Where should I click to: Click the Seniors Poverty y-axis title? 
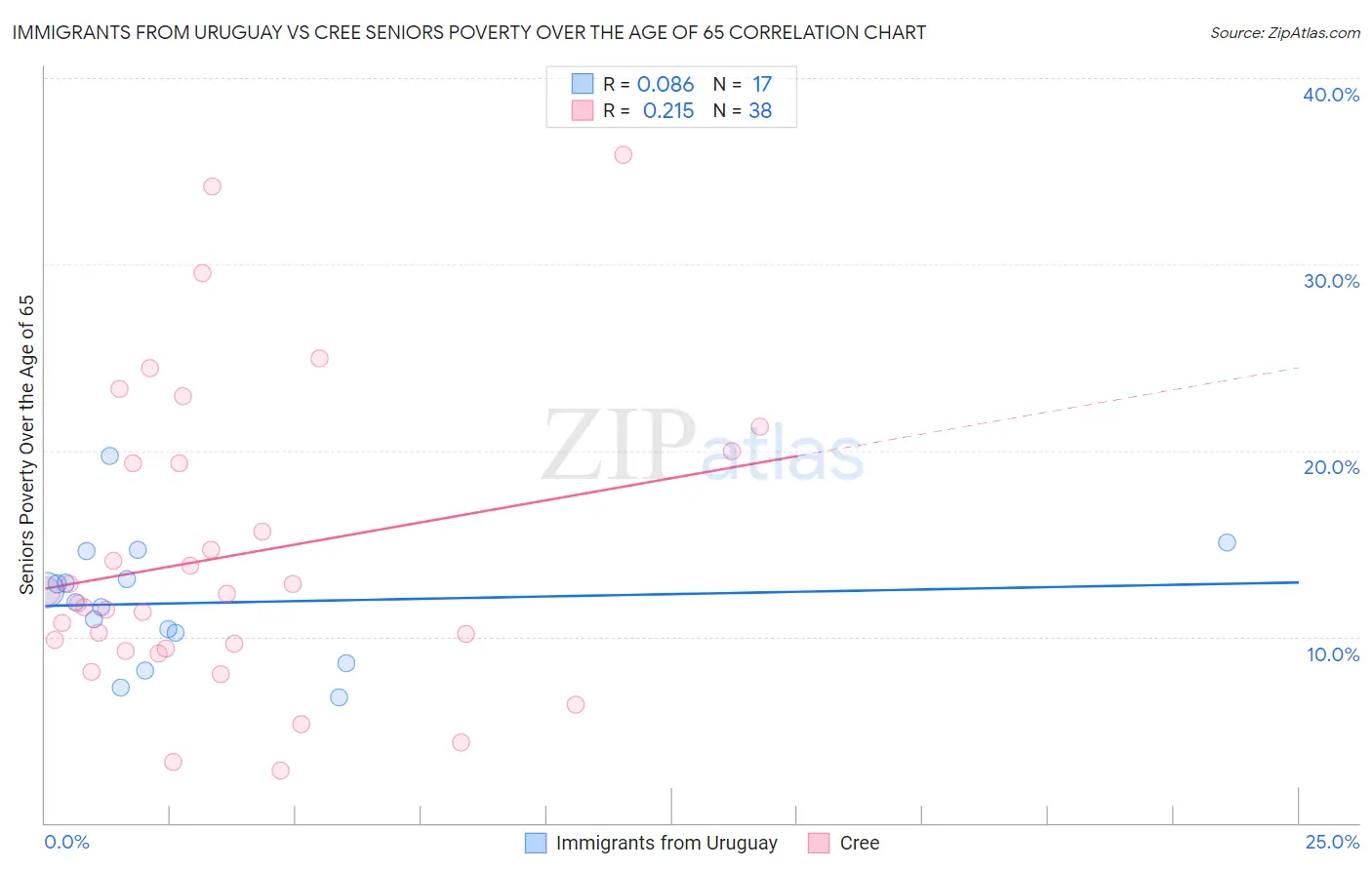point(26,445)
